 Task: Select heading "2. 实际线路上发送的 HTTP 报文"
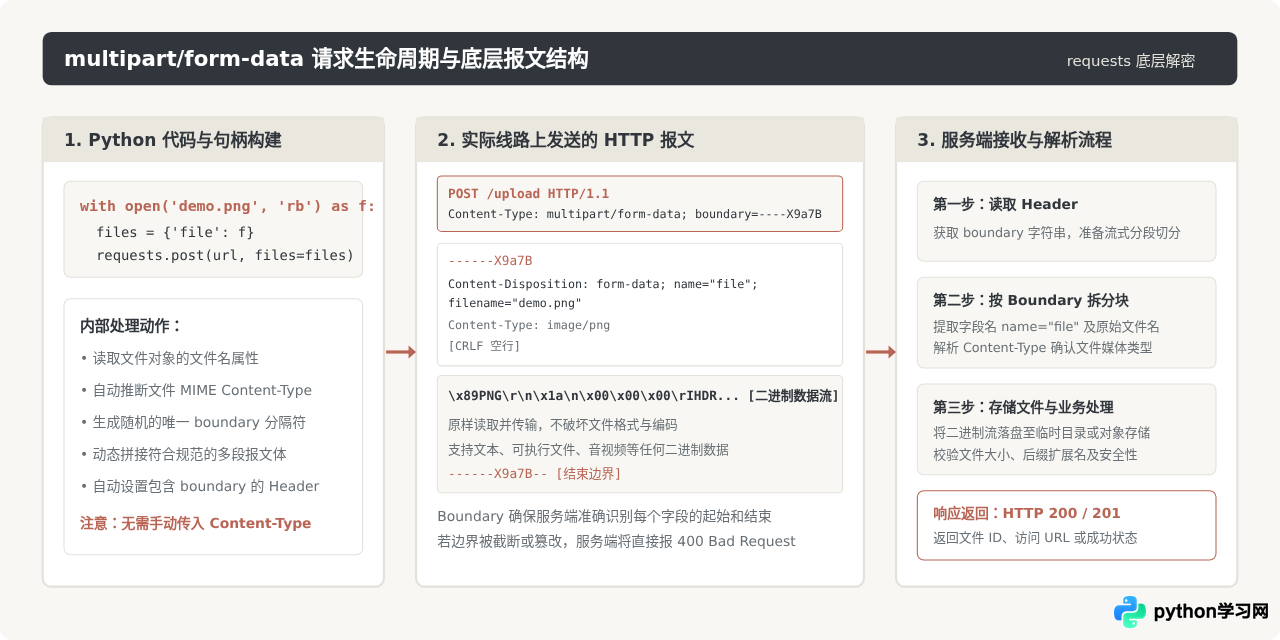(565, 140)
